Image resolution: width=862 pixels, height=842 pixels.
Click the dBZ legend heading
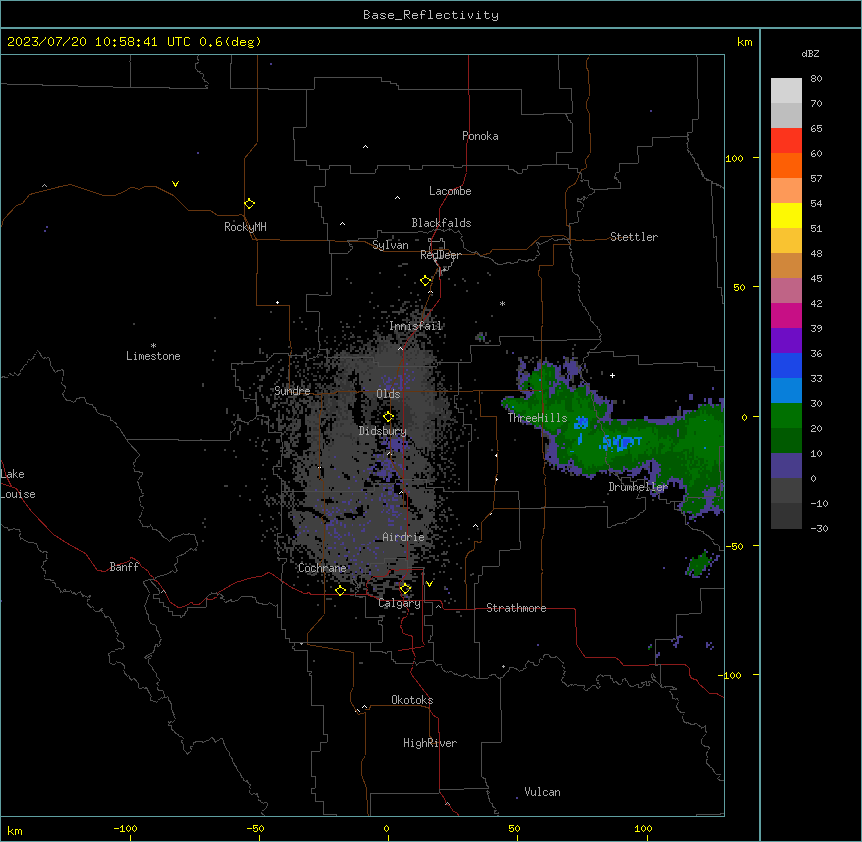click(x=810, y=53)
